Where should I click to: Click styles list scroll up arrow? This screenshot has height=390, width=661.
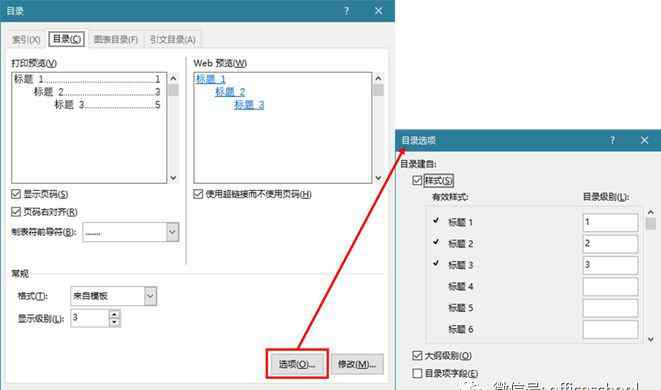[651, 212]
